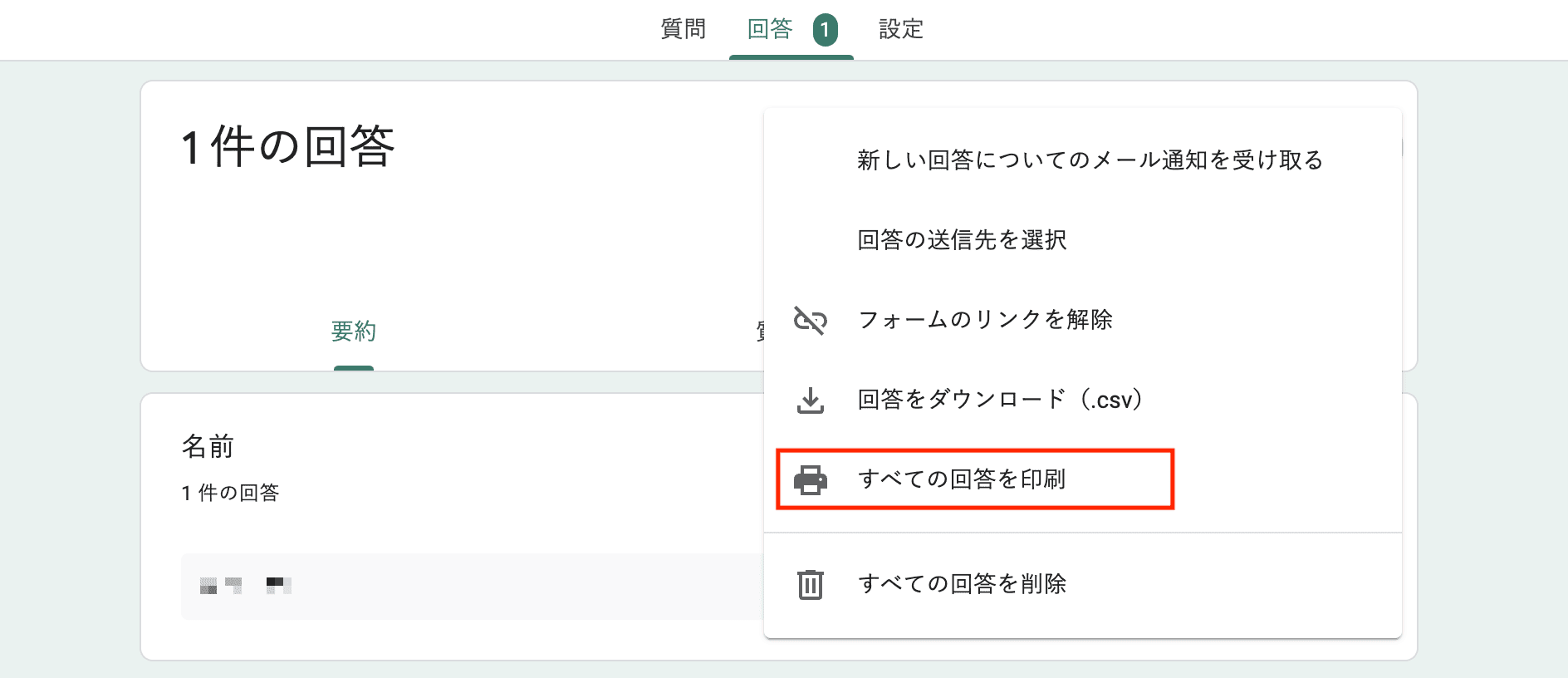
Task: Click the partially hidden tab right of 要約
Action: (x=759, y=332)
